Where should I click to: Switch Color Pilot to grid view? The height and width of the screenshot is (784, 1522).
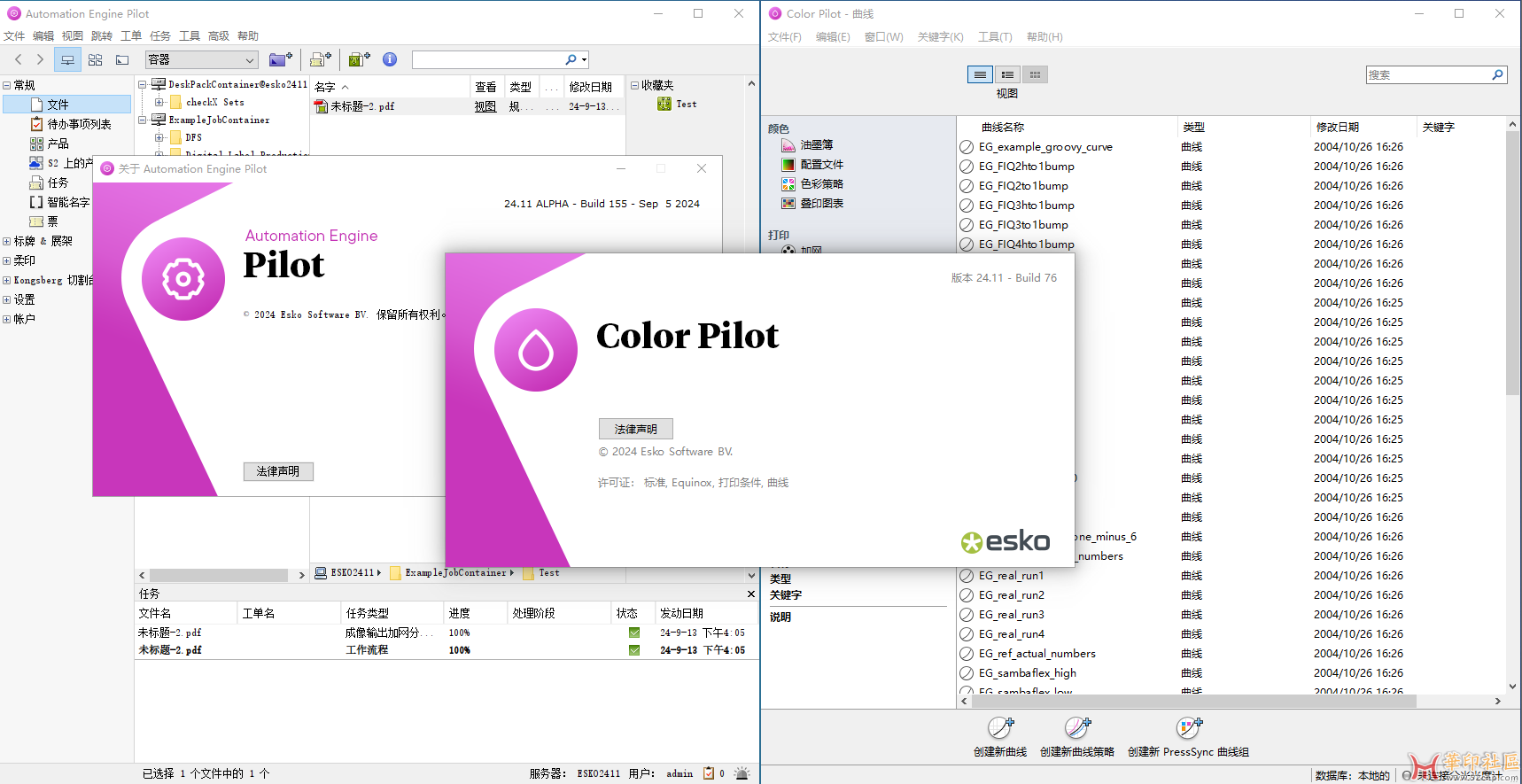tap(1035, 74)
